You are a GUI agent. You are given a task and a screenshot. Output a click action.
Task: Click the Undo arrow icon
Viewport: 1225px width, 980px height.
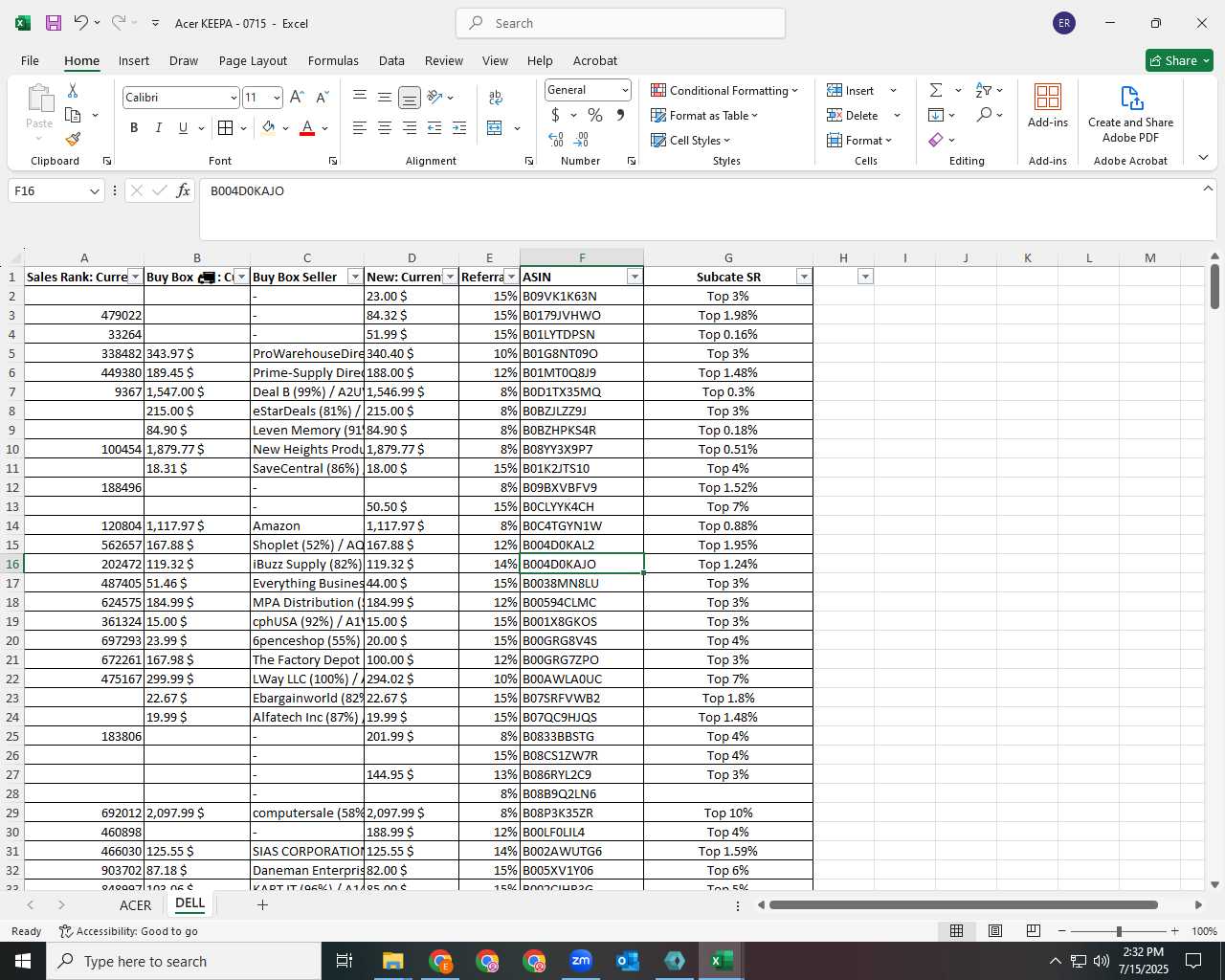[x=80, y=23]
